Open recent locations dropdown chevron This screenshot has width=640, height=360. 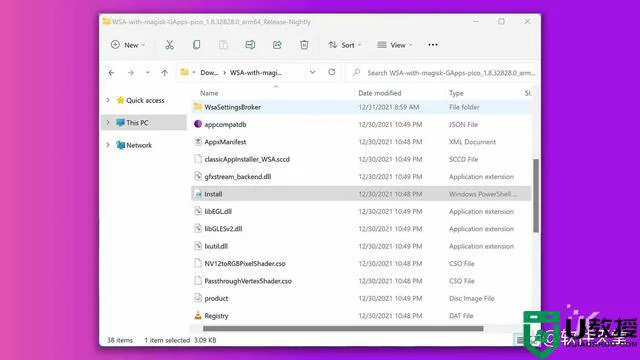click(x=147, y=73)
